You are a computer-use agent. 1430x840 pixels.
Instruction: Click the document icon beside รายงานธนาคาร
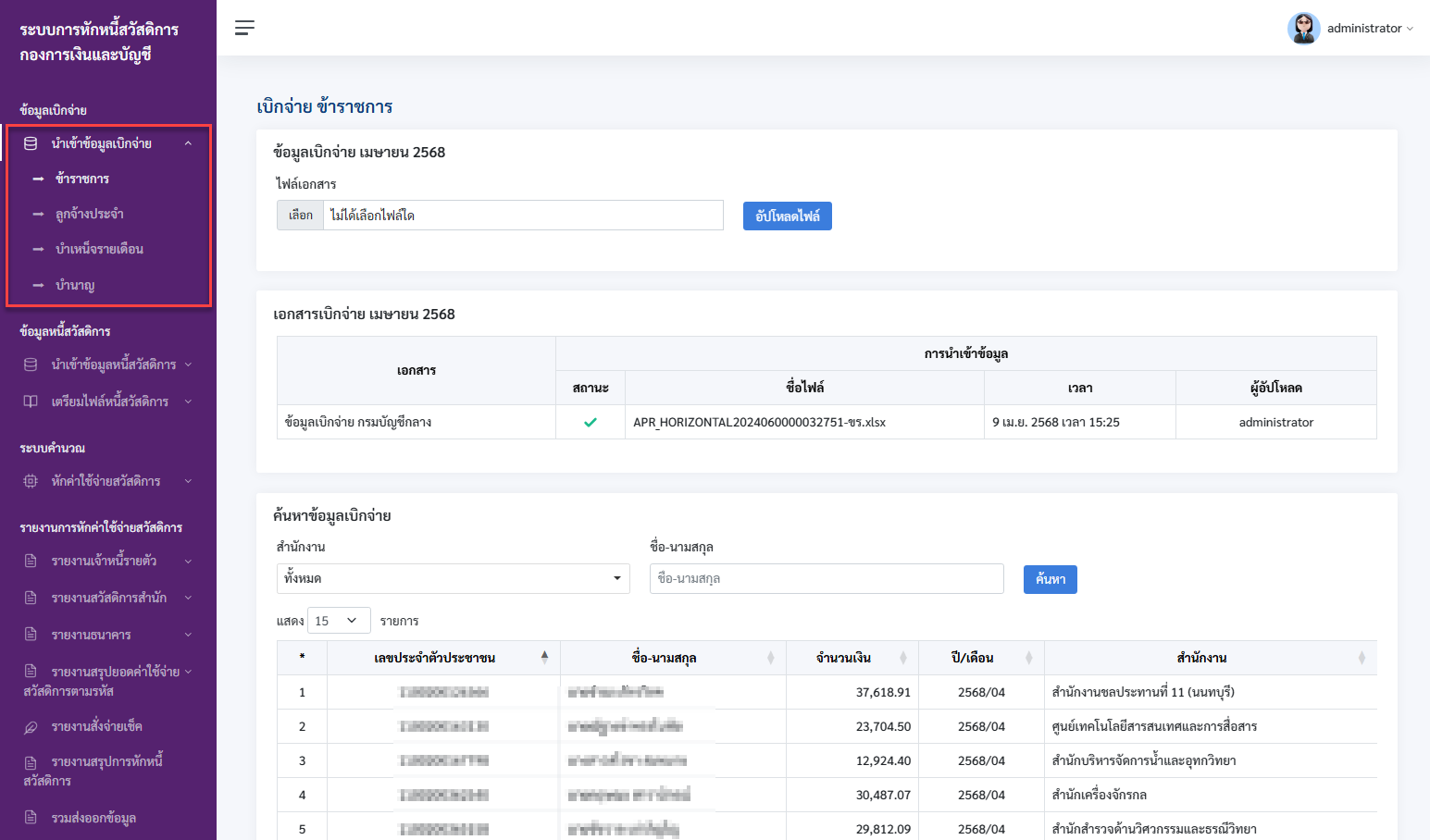pos(31,635)
